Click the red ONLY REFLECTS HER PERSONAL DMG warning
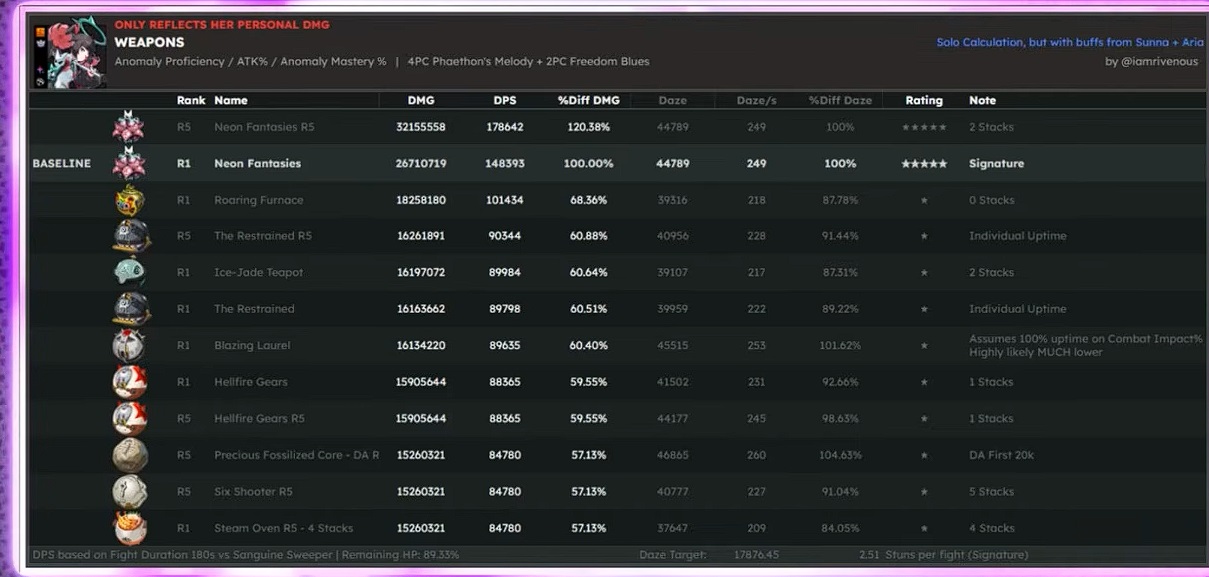Image resolution: width=1209 pixels, height=577 pixels. (x=222, y=24)
